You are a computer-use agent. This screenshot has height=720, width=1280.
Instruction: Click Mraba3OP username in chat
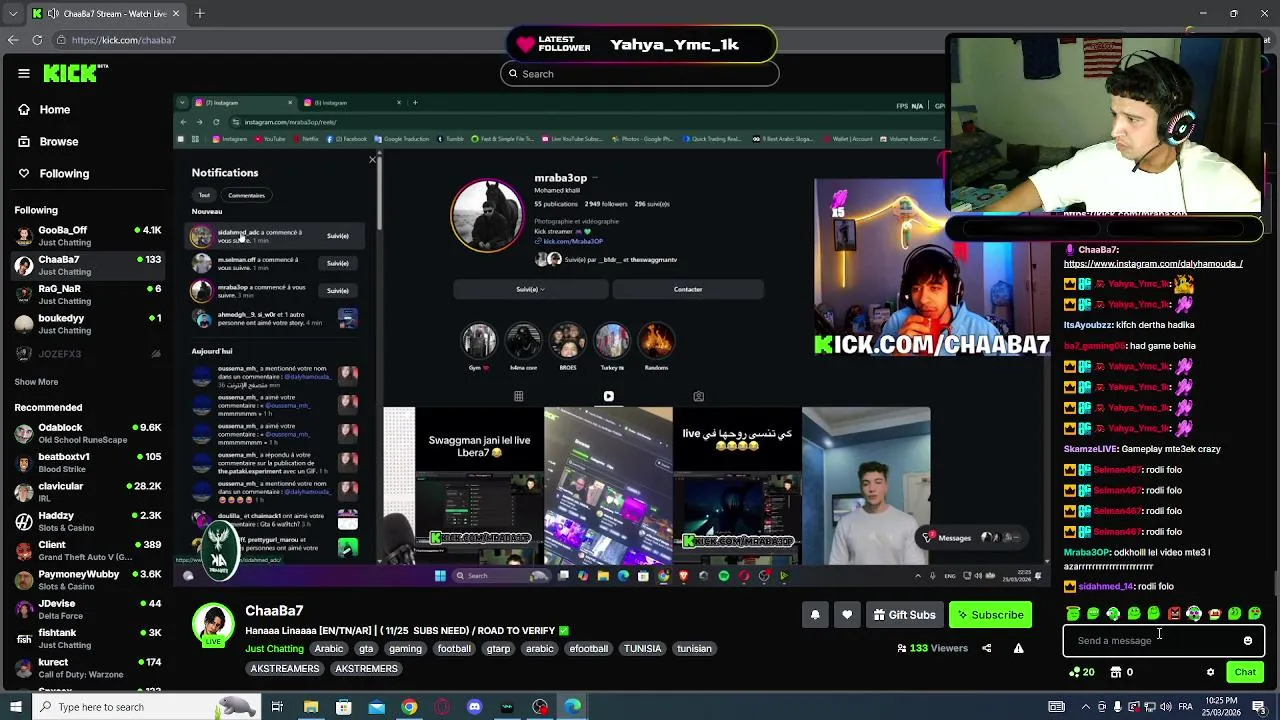(1087, 552)
